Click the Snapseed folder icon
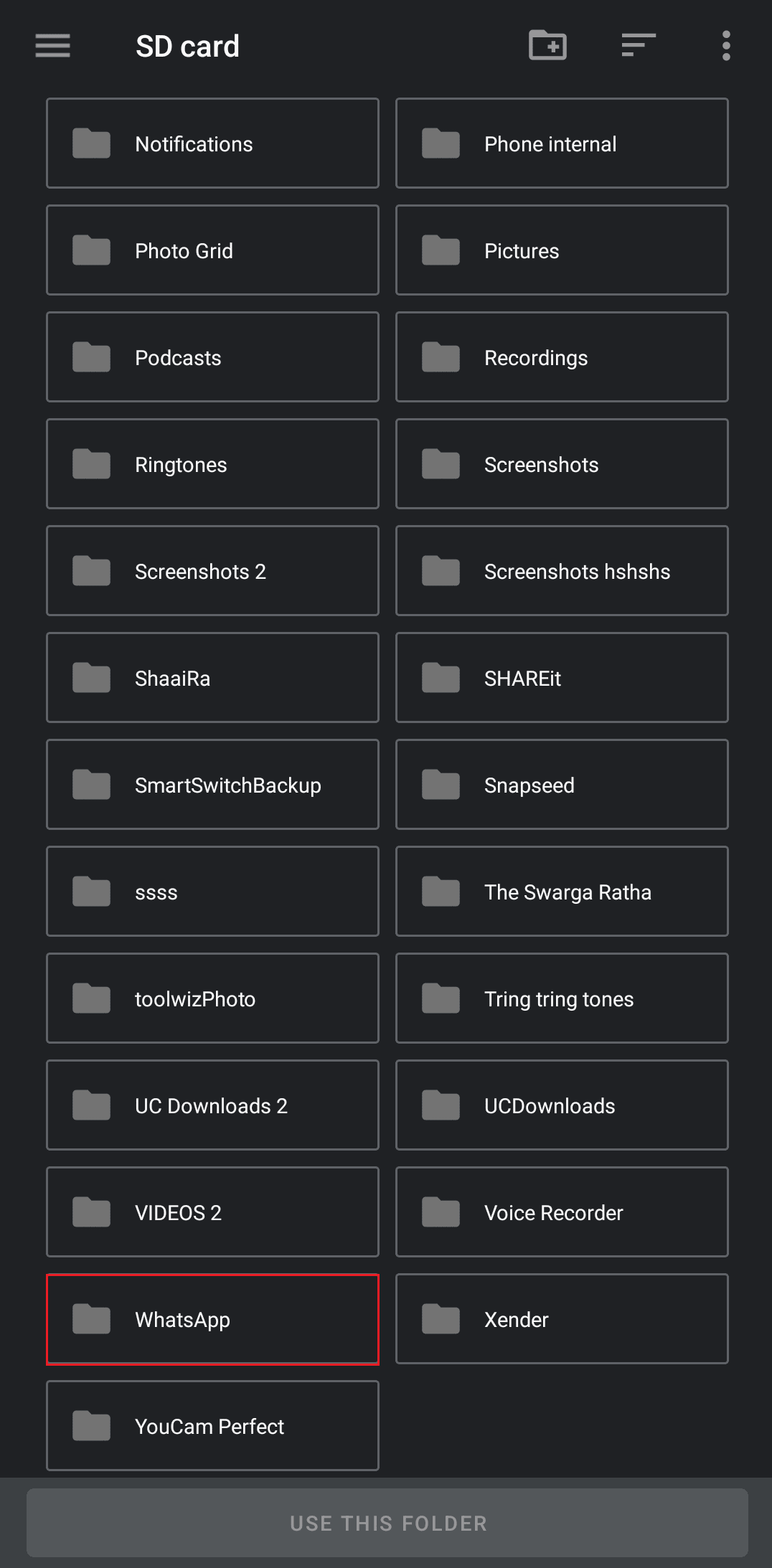This screenshot has width=772, height=1568. [x=441, y=785]
